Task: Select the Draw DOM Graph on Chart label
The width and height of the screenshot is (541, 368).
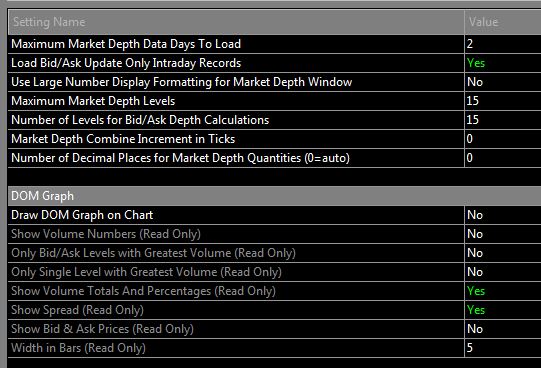Action: tap(82, 215)
